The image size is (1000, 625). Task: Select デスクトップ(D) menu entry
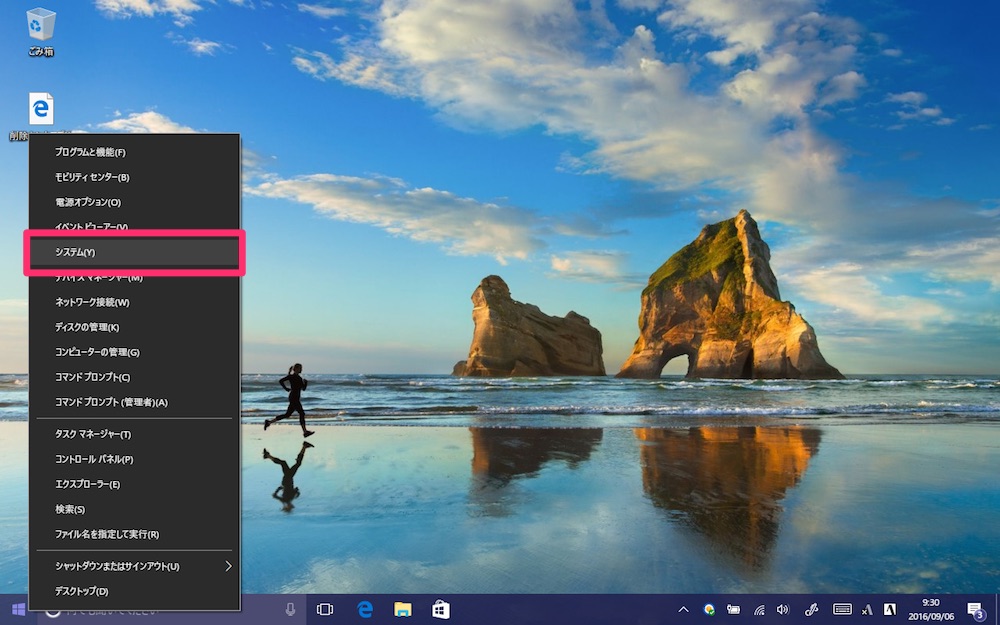coord(135,591)
